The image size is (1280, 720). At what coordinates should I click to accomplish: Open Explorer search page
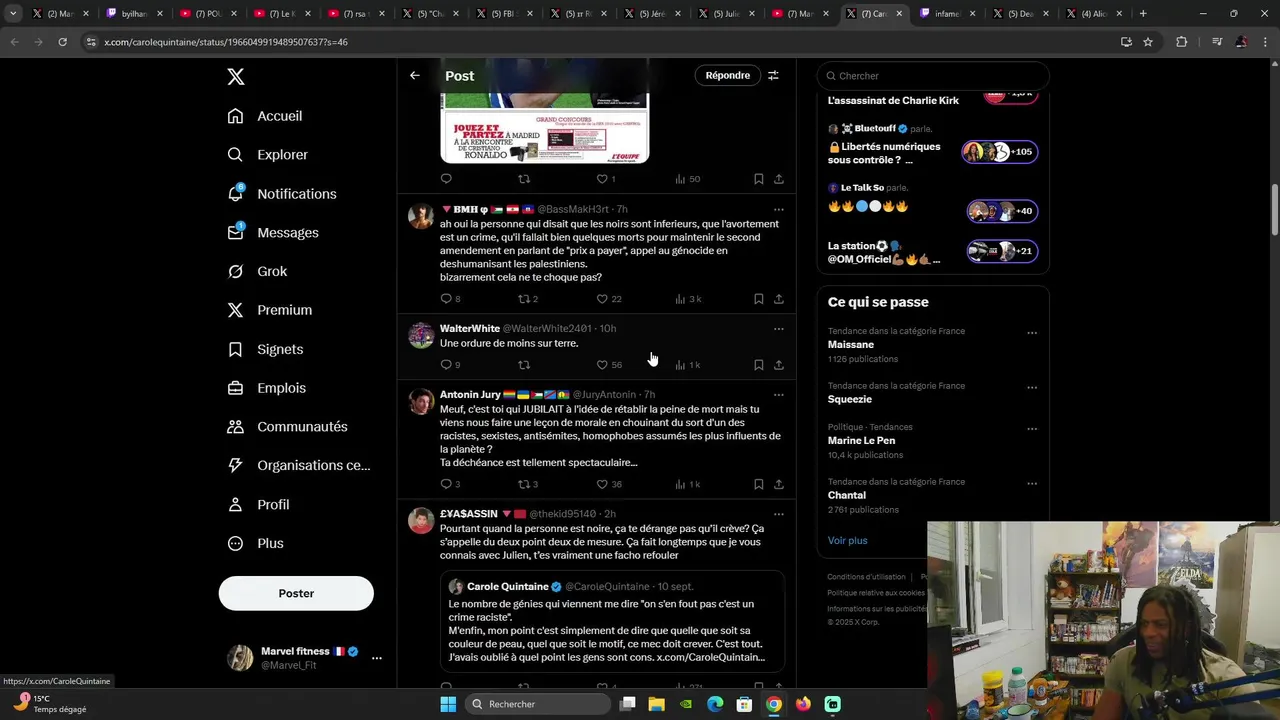point(268,155)
